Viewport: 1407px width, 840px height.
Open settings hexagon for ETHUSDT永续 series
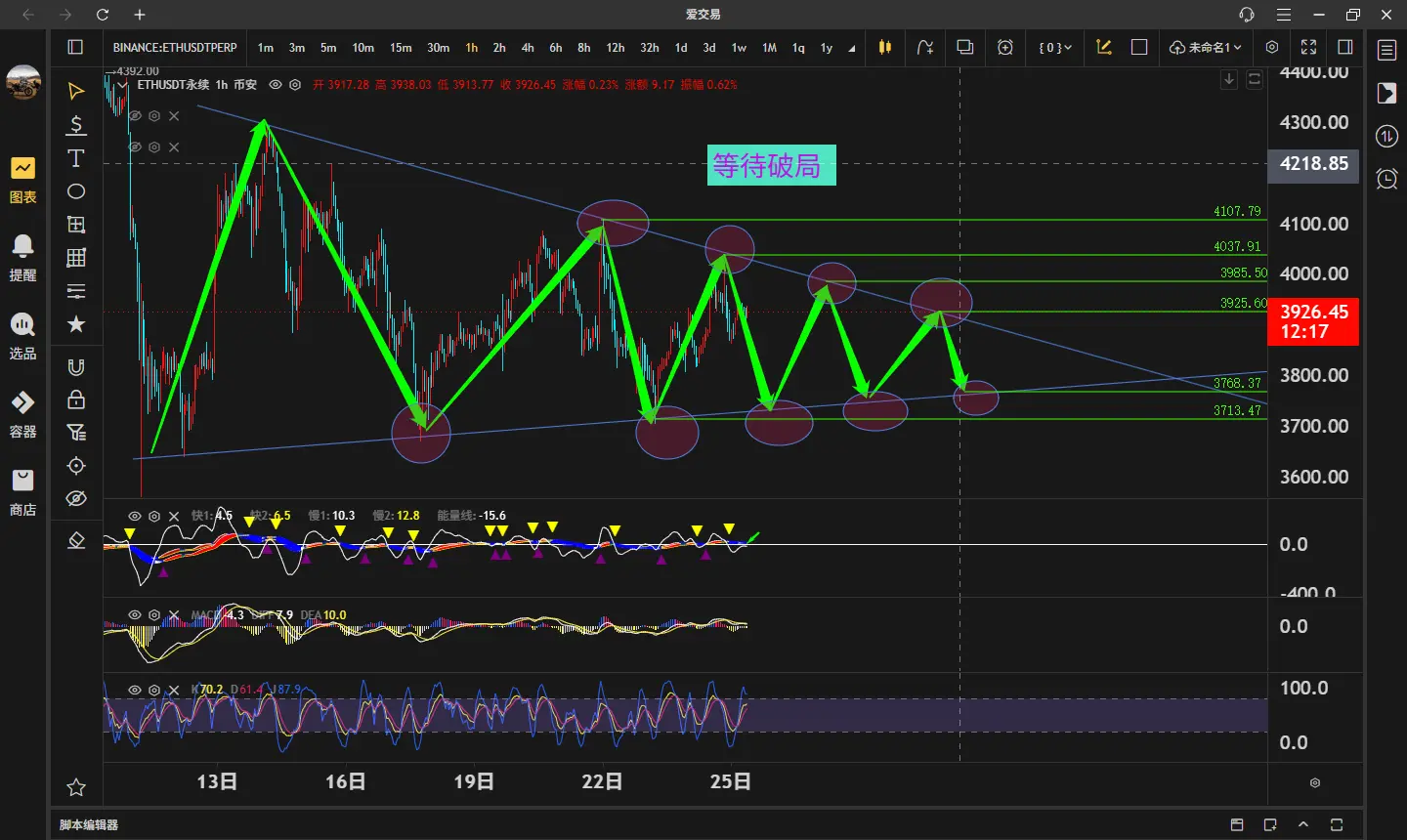pyautogui.click(x=295, y=85)
